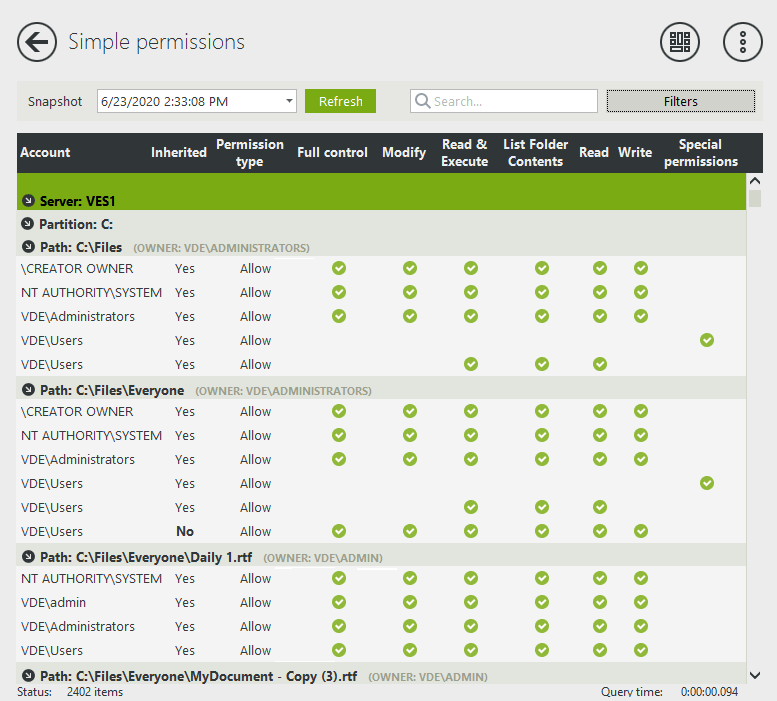Open the Filters button
This screenshot has width=777, height=701.
click(681, 101)
